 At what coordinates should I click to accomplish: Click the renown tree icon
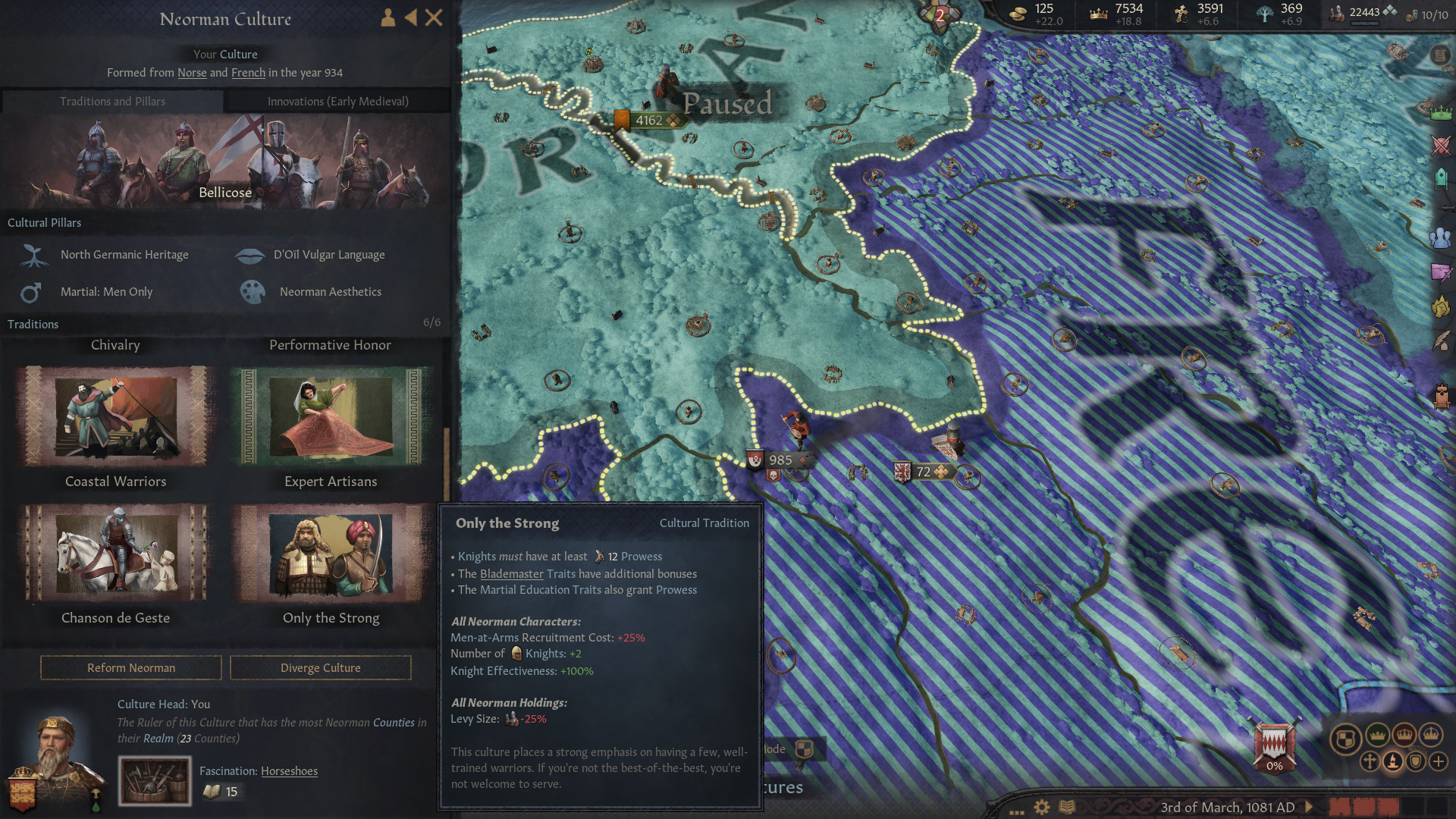pyautogui.click(x=1263, y=13)
